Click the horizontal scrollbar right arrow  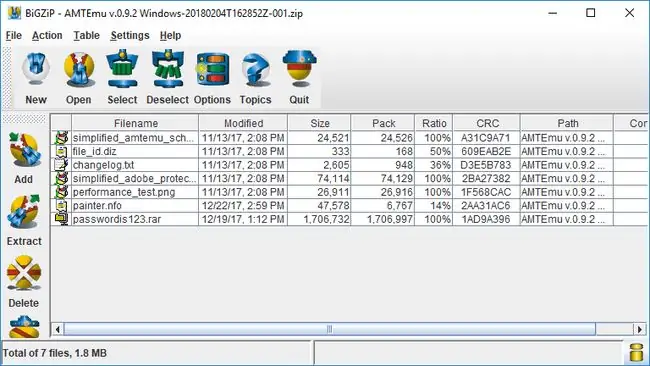(x=640, y=330)
